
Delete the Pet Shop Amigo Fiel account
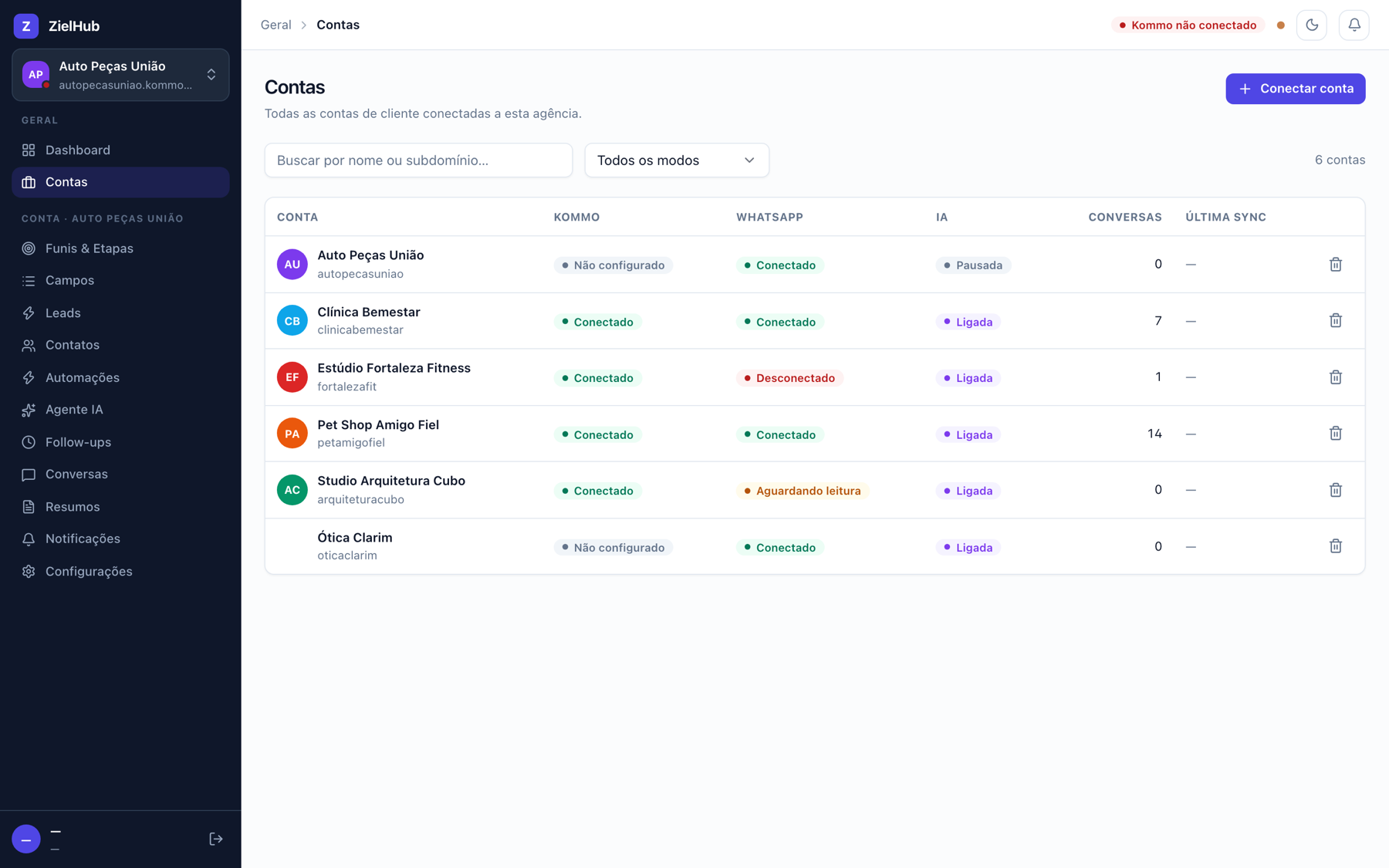1336,434
